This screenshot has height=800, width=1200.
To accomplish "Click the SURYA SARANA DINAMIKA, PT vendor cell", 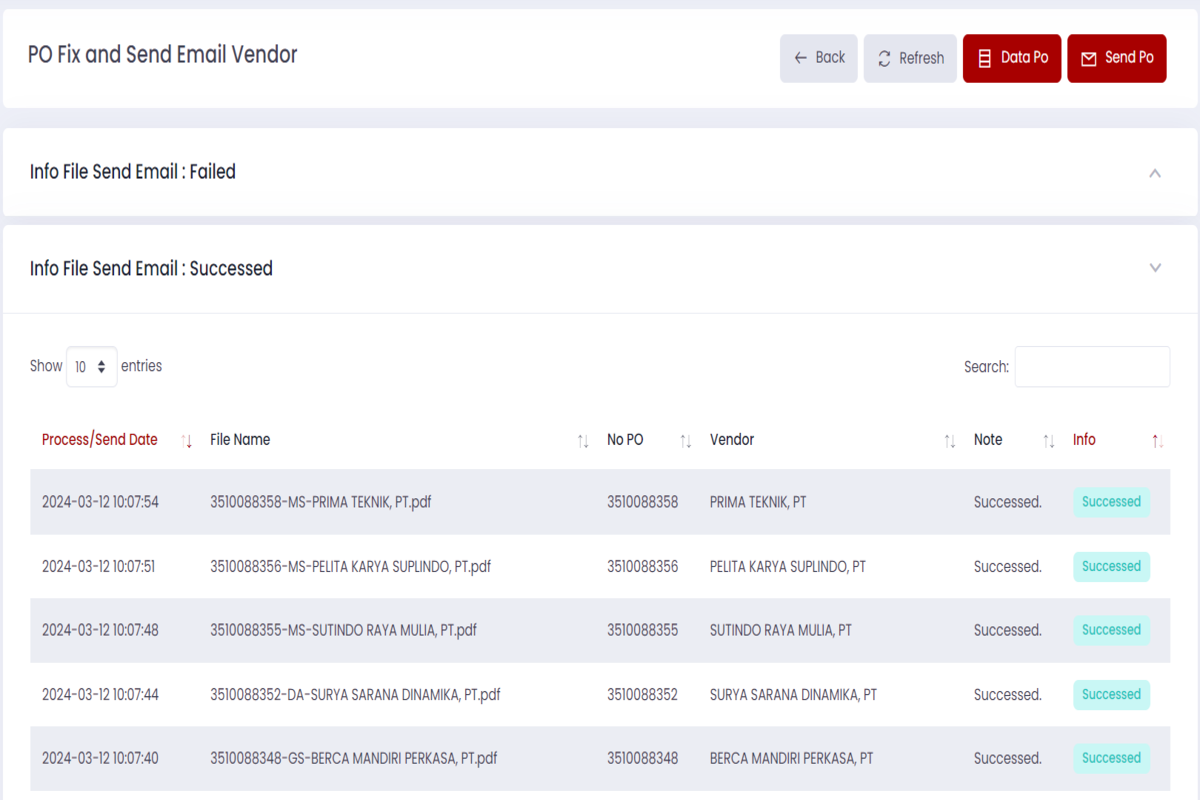I will [793, 694].
